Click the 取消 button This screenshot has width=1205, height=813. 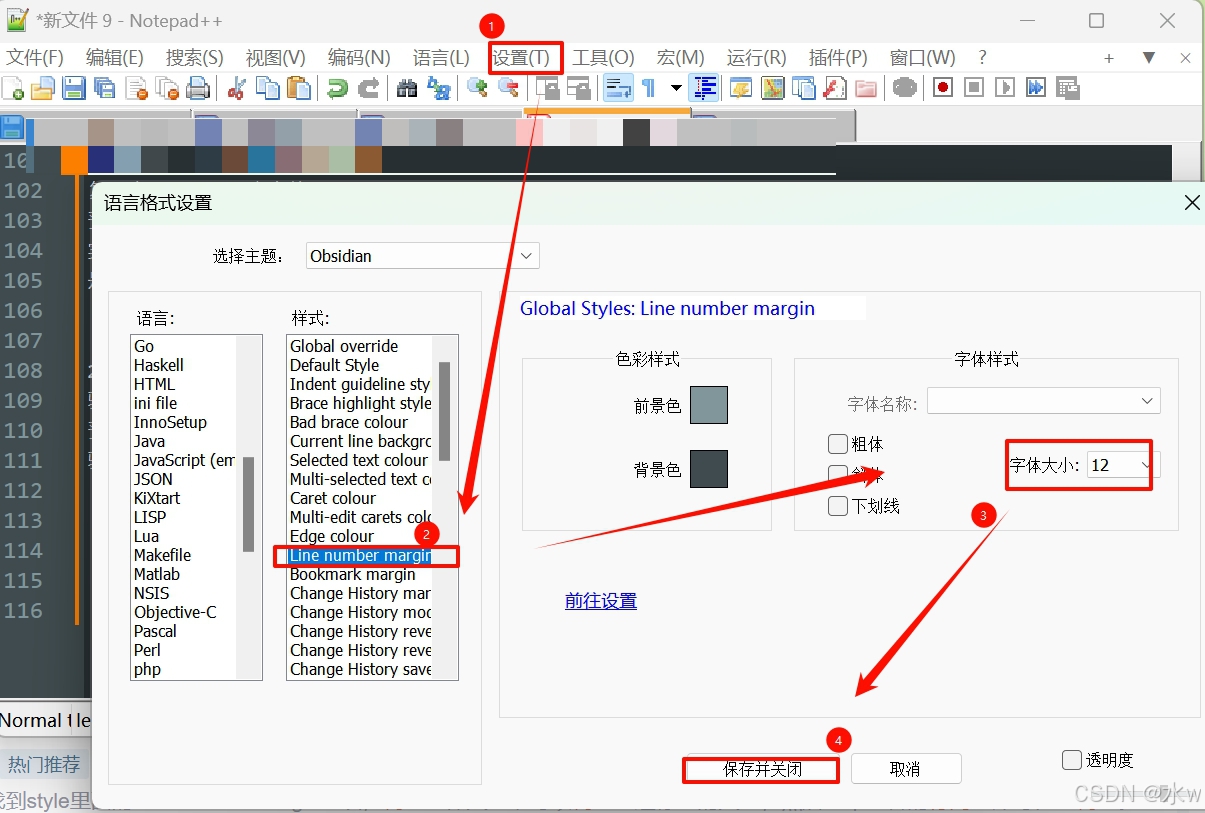(905, 769)
